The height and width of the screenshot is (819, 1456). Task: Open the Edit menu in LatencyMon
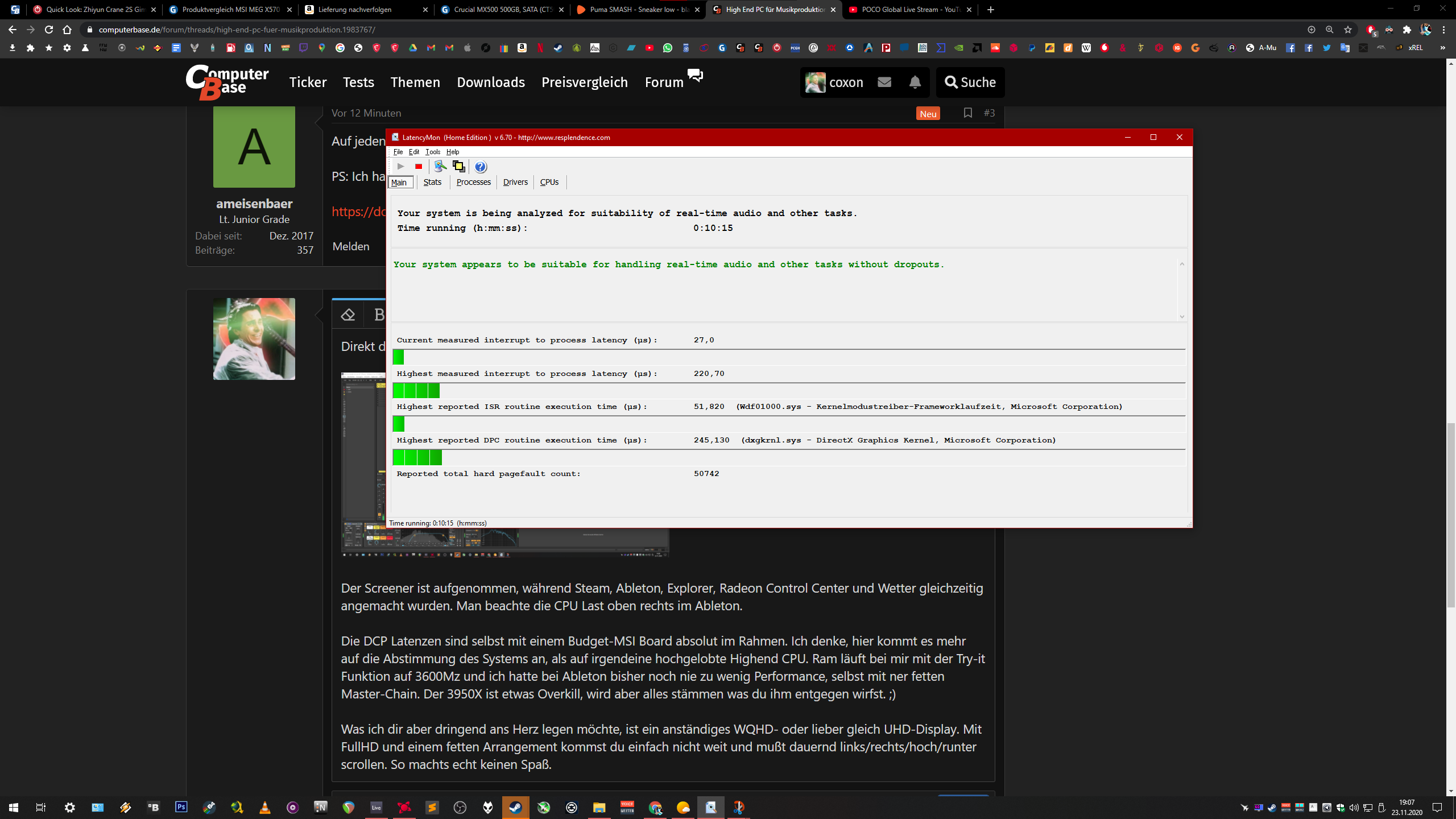click(x=414, y=152)
